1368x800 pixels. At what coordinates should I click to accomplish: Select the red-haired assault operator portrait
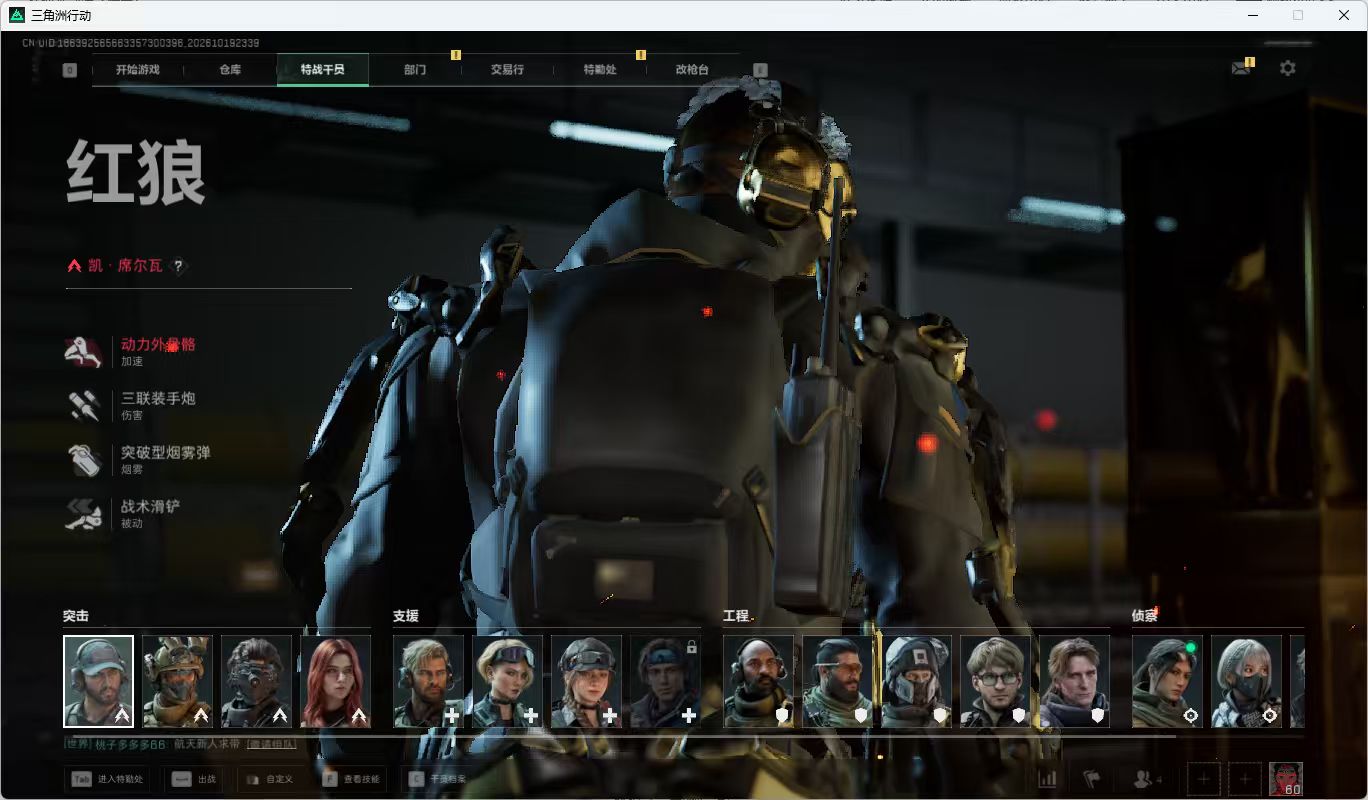pyautogui.click(x=335, y=681)
